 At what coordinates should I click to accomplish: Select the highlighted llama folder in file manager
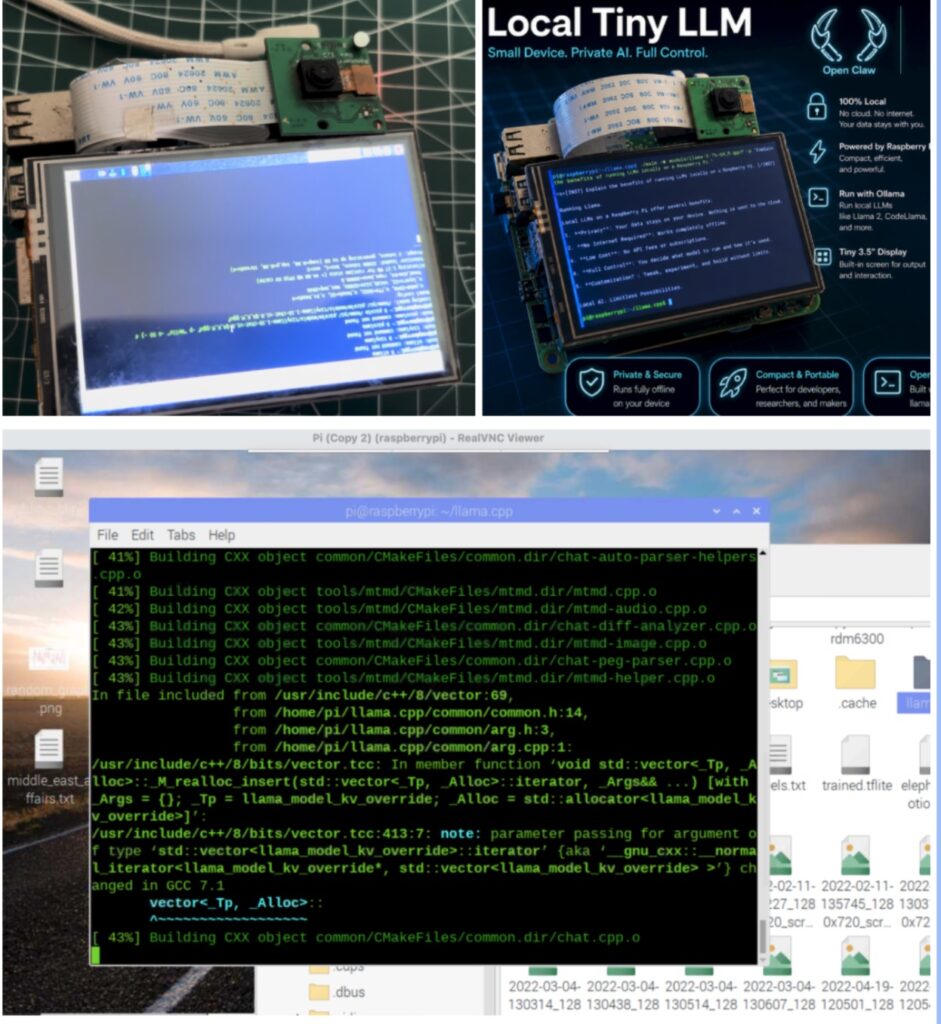point(921,673)
